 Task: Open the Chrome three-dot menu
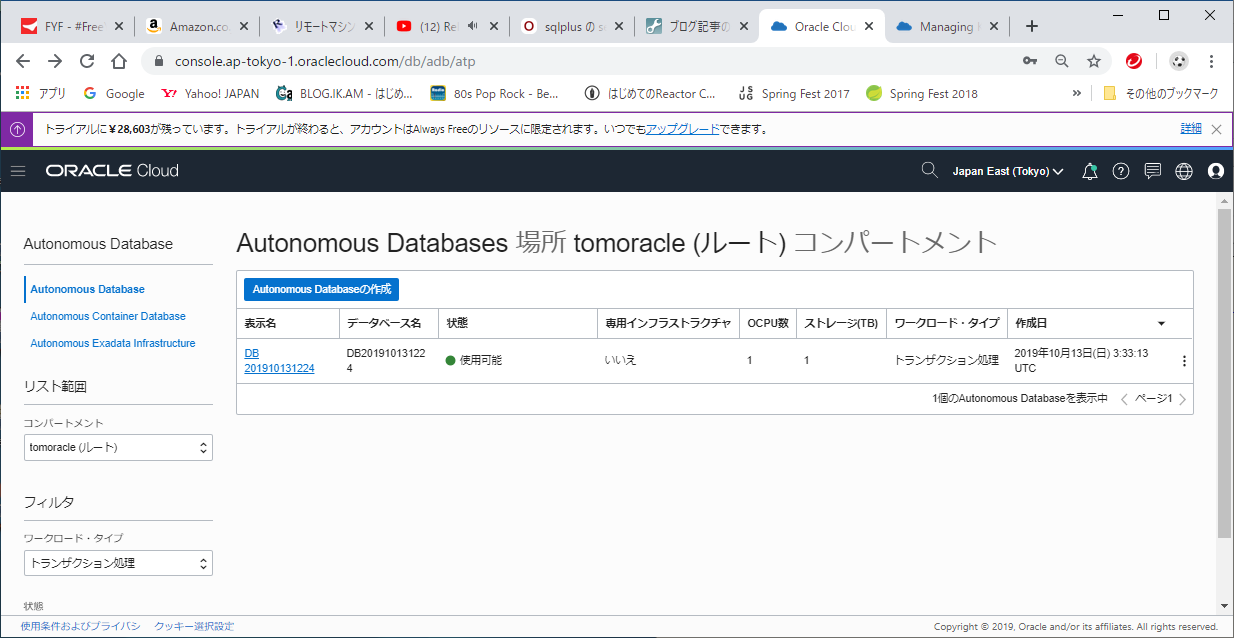click(x=1213, y=61)
